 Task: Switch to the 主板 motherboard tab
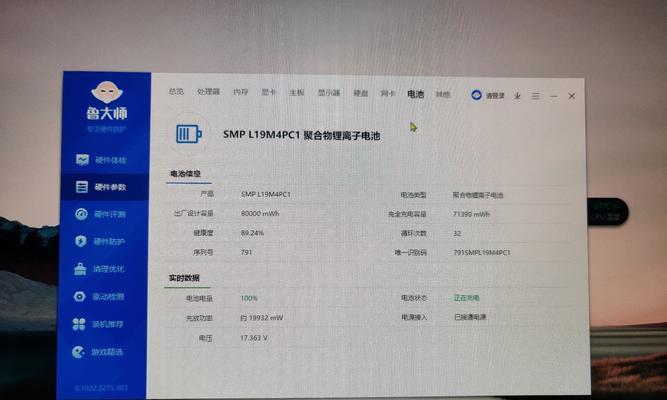point(296,92)
